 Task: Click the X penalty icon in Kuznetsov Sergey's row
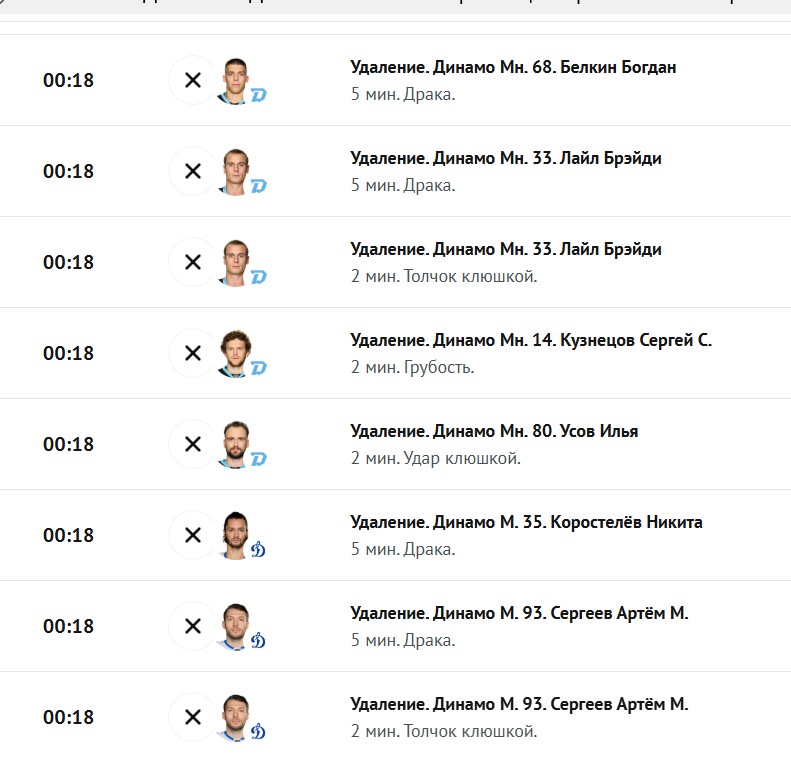tap(193, 353)
